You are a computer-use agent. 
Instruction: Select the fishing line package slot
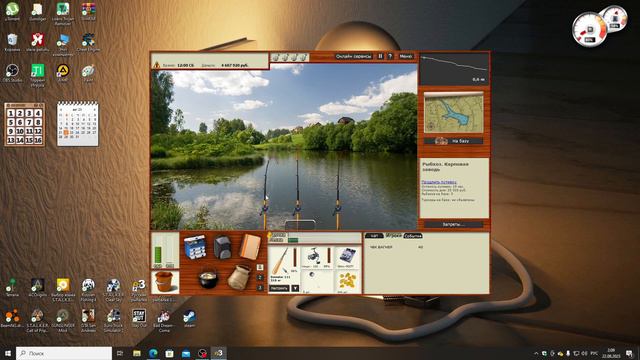tap(347, 257)
